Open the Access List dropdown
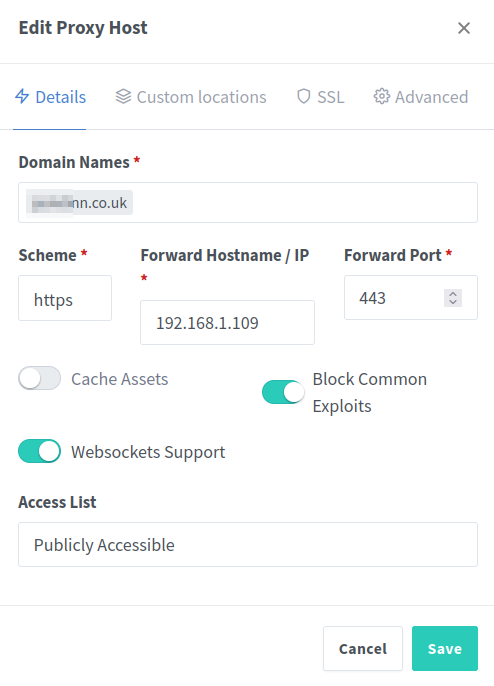The height and width of the screenshot is (686, 494). click(x=248, y=545)
